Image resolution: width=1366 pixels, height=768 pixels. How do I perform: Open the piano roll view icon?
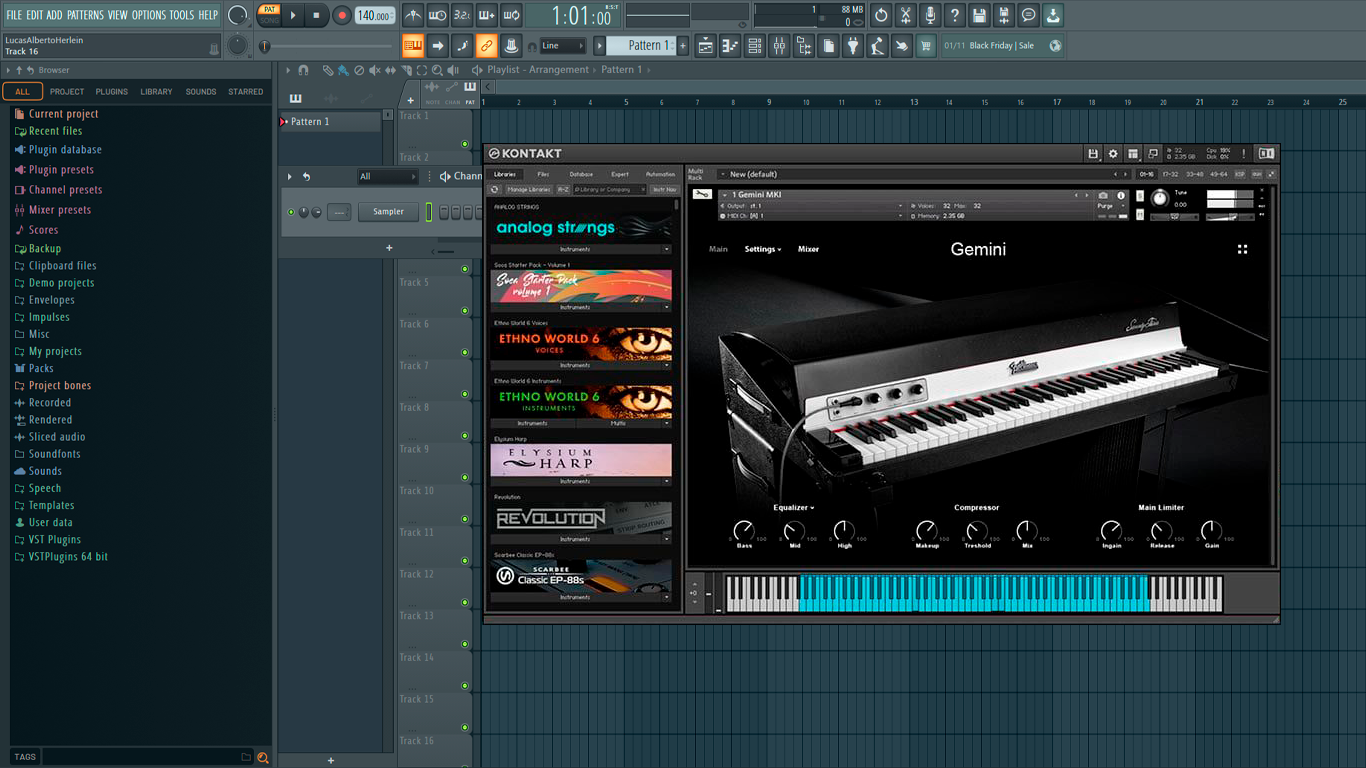tap(730, 45)
